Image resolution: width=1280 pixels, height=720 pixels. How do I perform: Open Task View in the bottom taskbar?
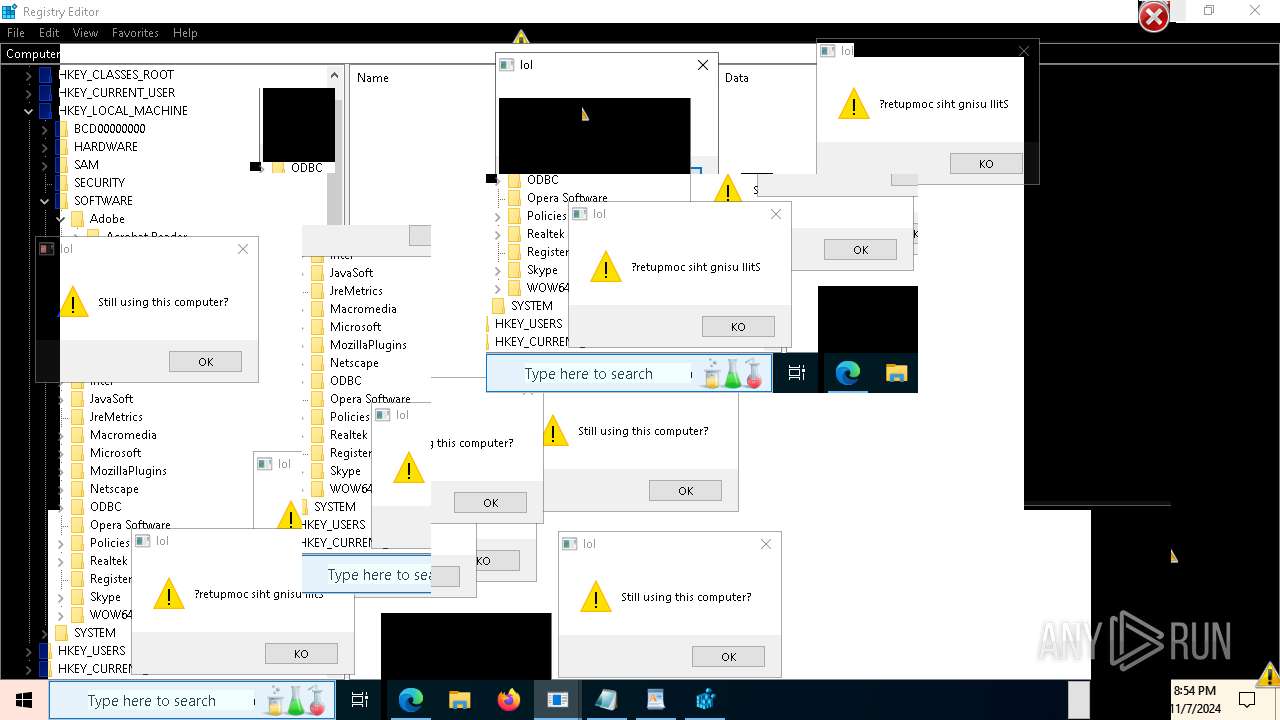[360, 700]
